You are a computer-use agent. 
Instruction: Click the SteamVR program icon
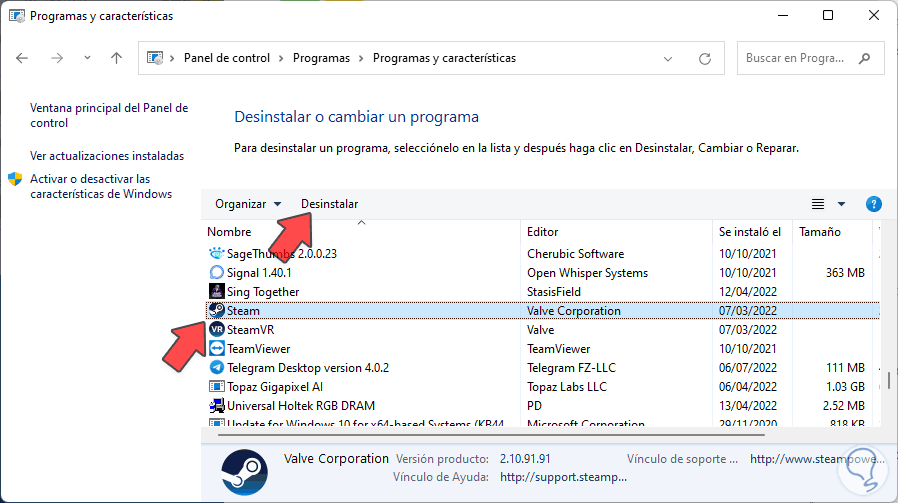pyautogui.click(x=216, y=329)
